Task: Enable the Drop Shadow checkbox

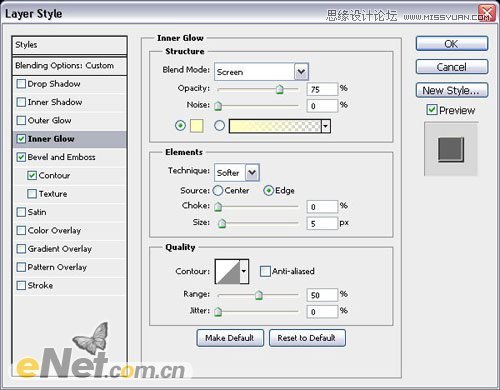Action: pyautogui.click(x=21, y=84)
